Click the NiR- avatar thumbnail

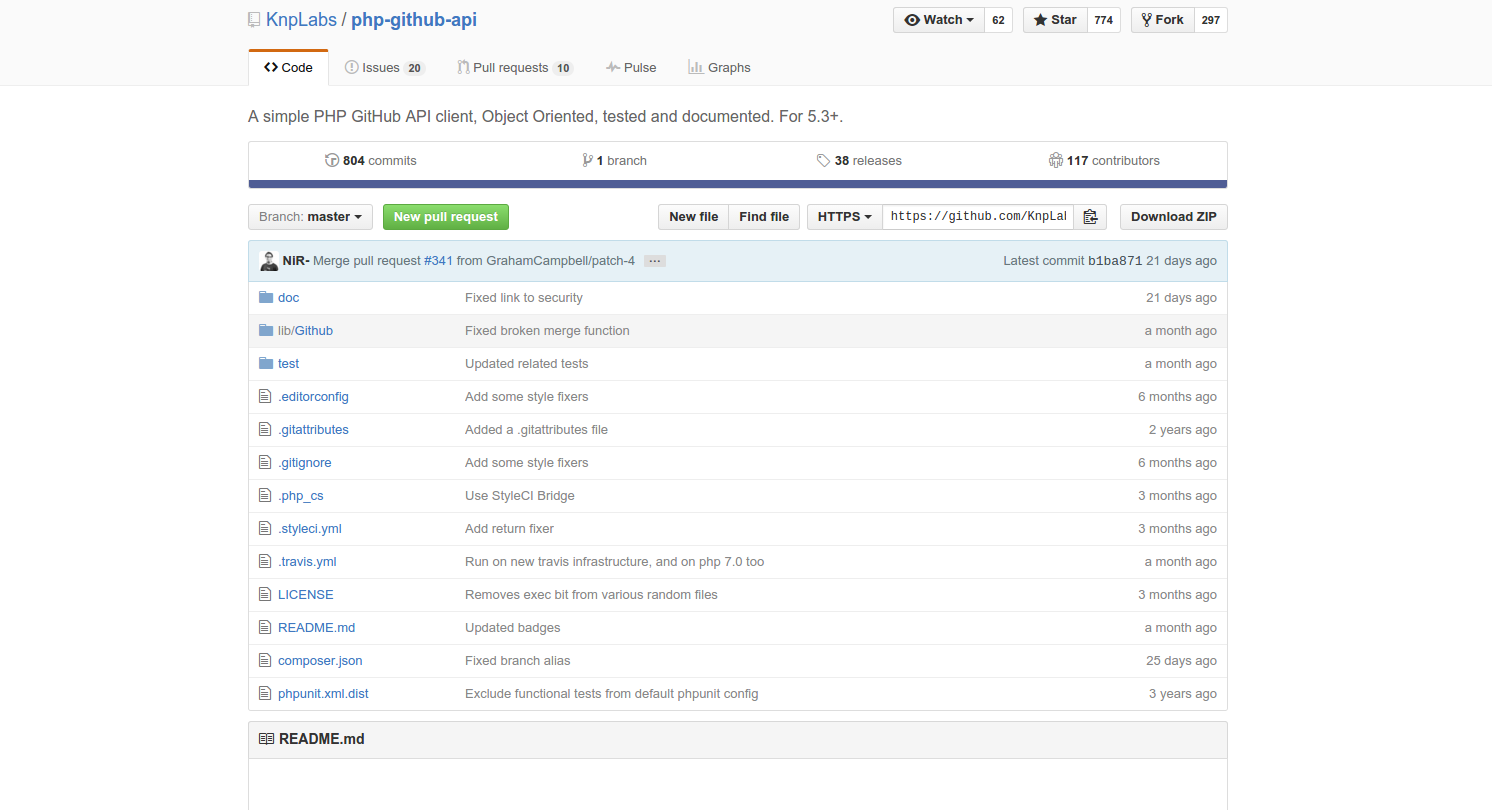(x=269, y=261)
